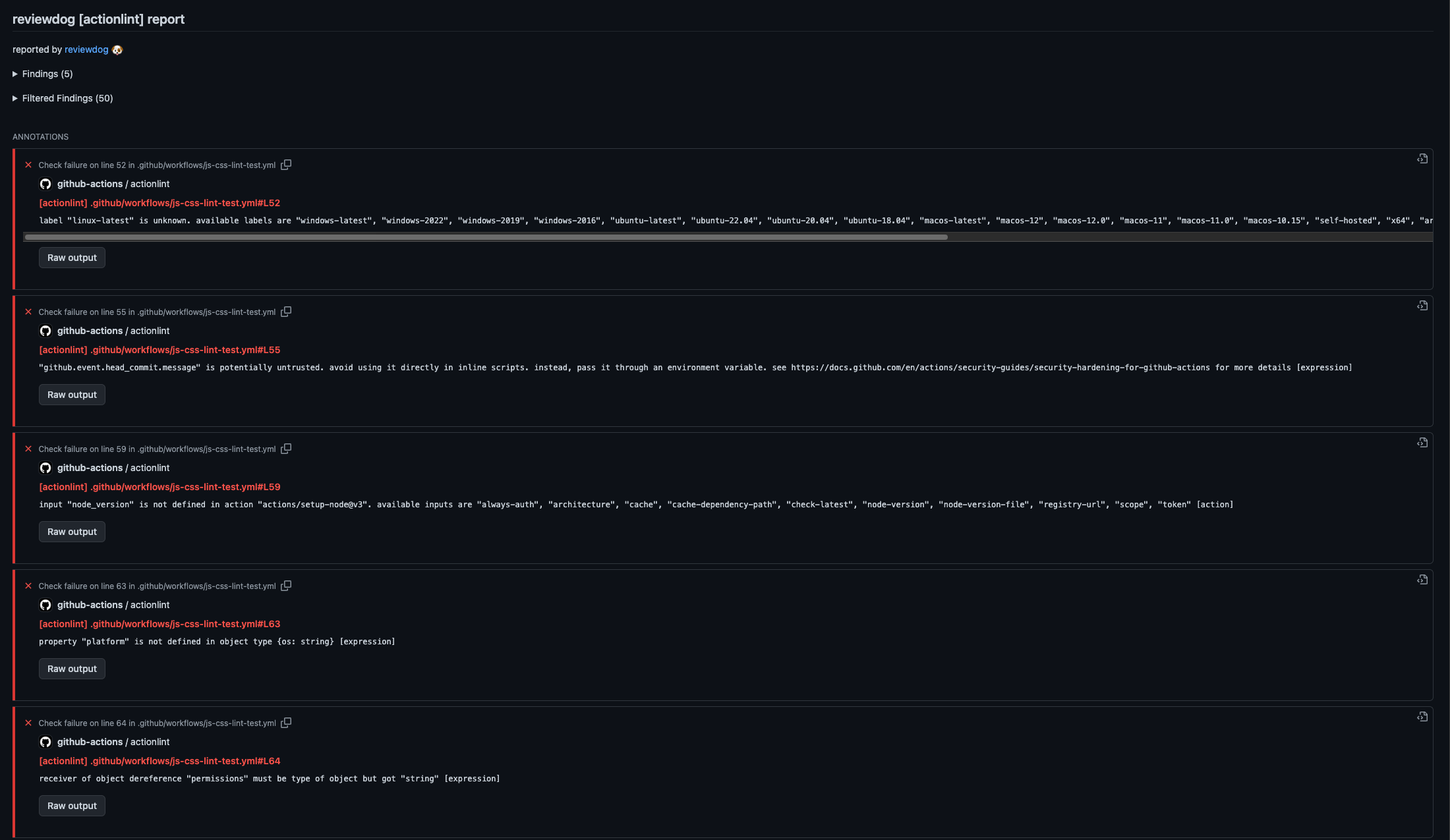
Task: Copy link icon beside line 52 annotation title
Action: click(x=287, y=165)
